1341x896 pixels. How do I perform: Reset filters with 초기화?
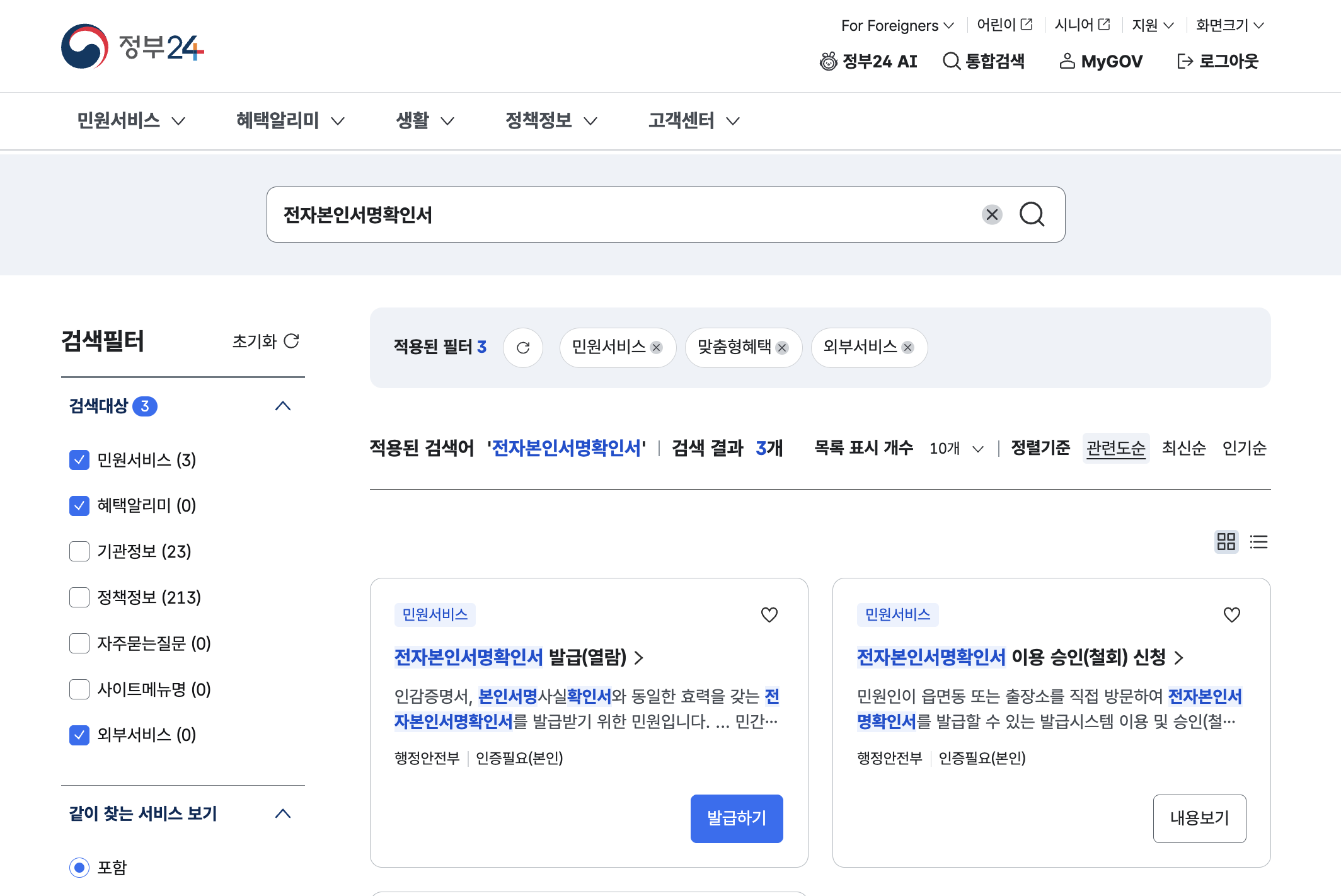pyautogui.click(x=265, y=341)
